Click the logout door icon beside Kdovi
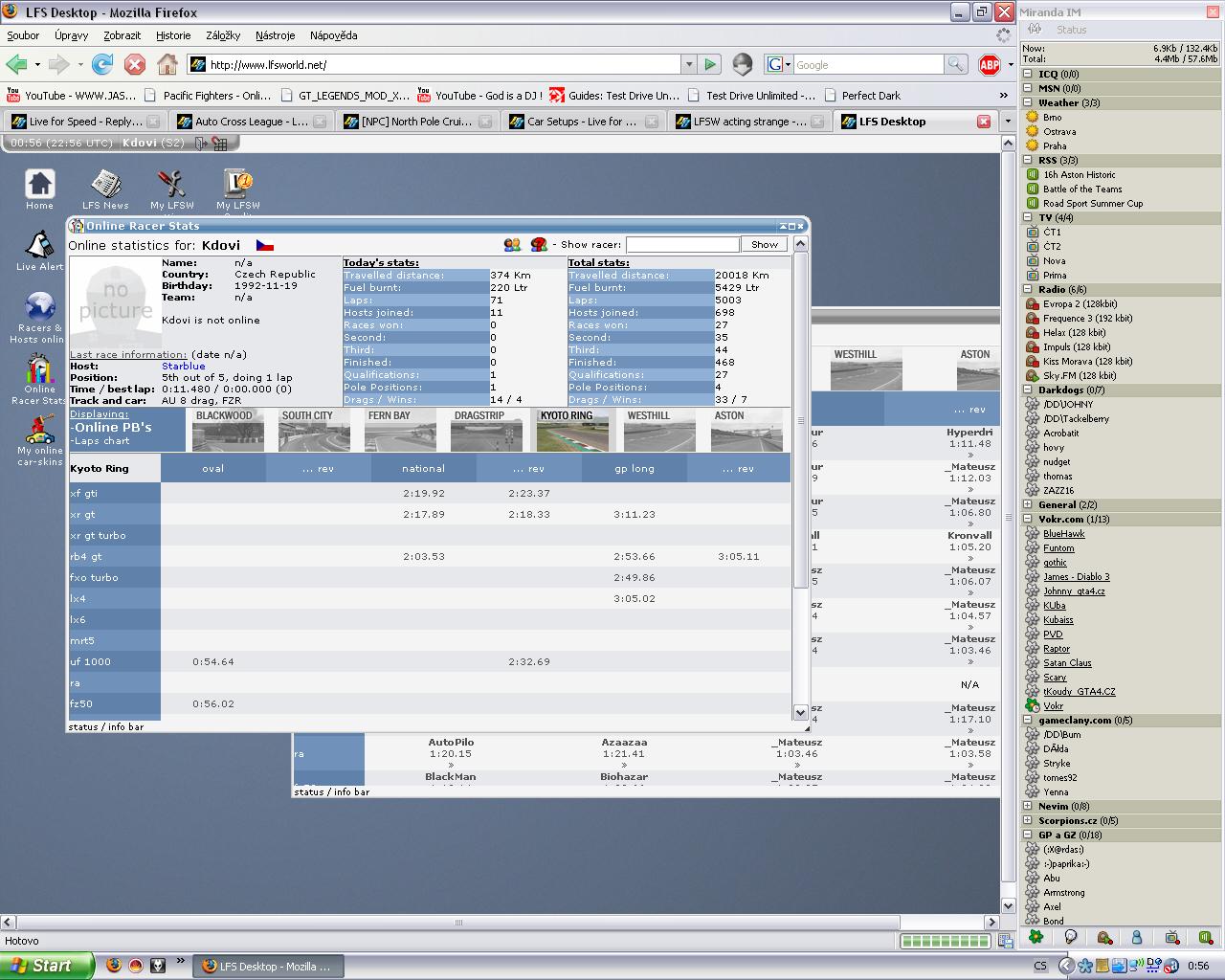The height and width of the screenshot is (980, 1225). (201, 144)
